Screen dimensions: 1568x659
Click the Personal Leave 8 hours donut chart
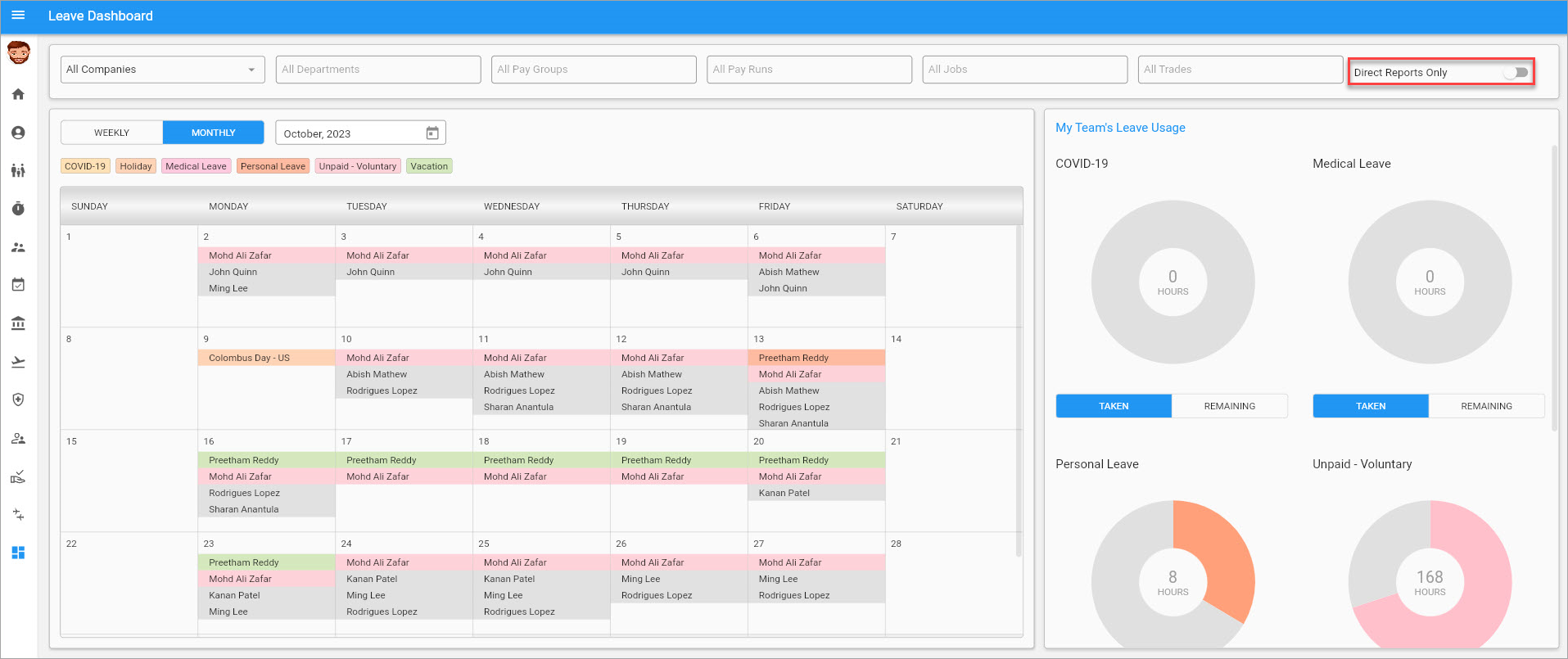point(1173,573)
